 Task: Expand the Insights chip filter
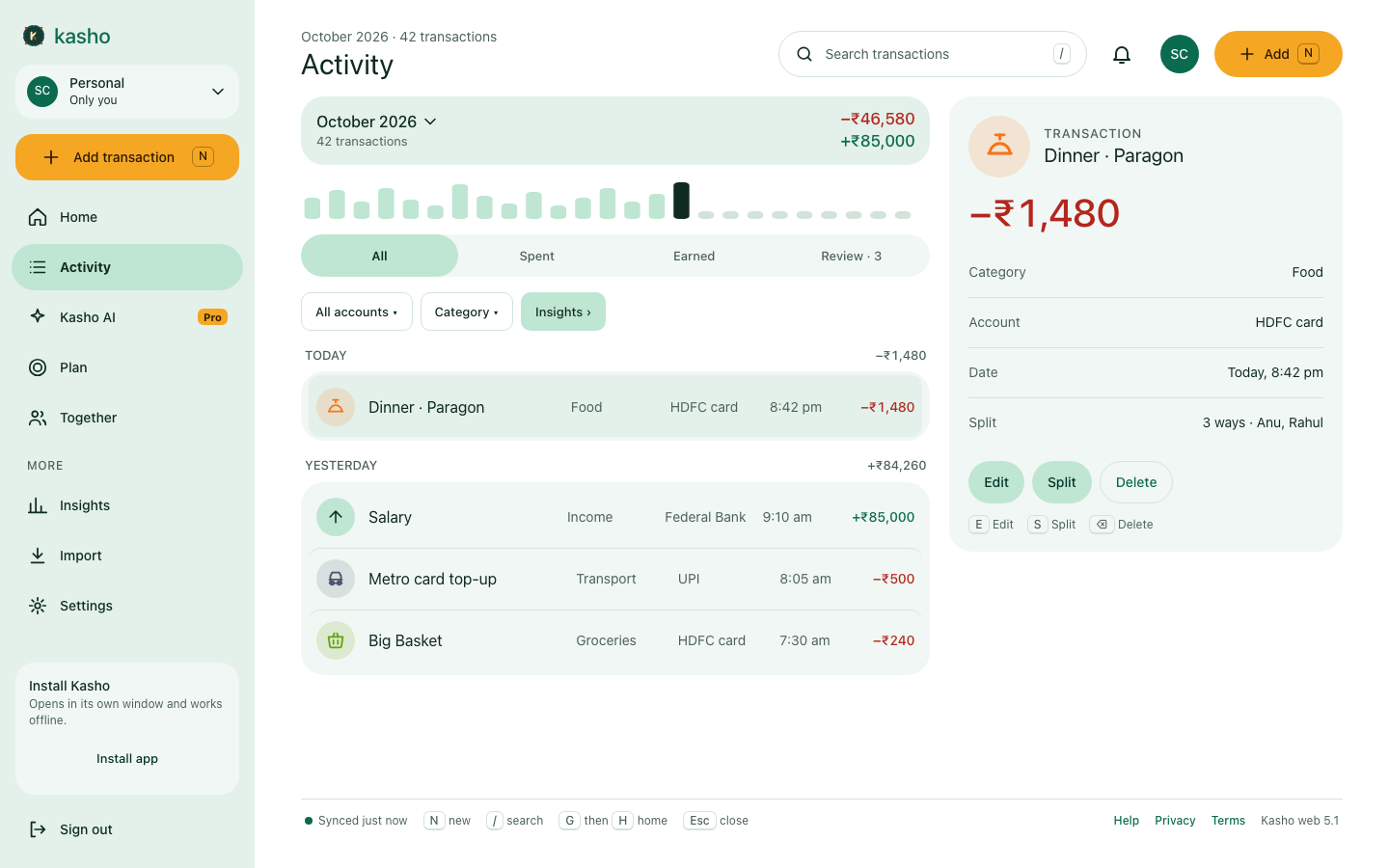(x=563, y=312)
